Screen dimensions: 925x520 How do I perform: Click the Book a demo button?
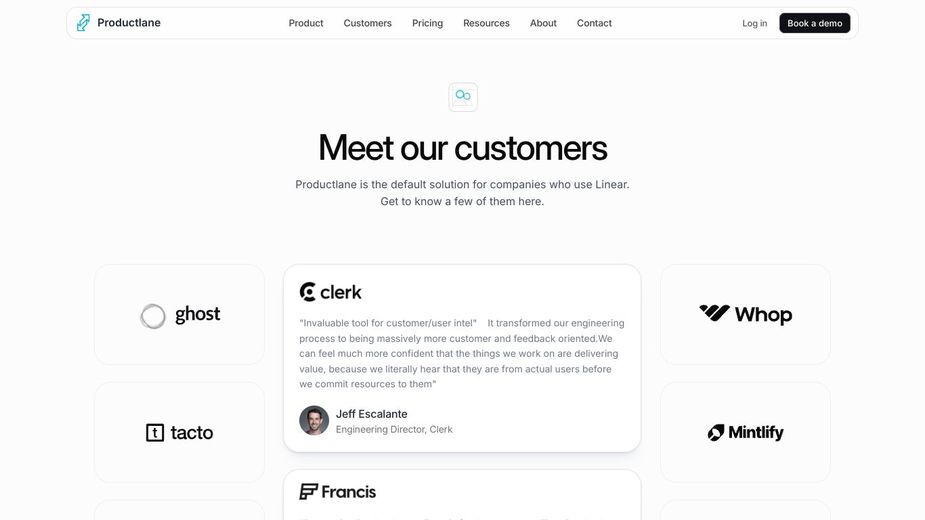tap(815, 23)
